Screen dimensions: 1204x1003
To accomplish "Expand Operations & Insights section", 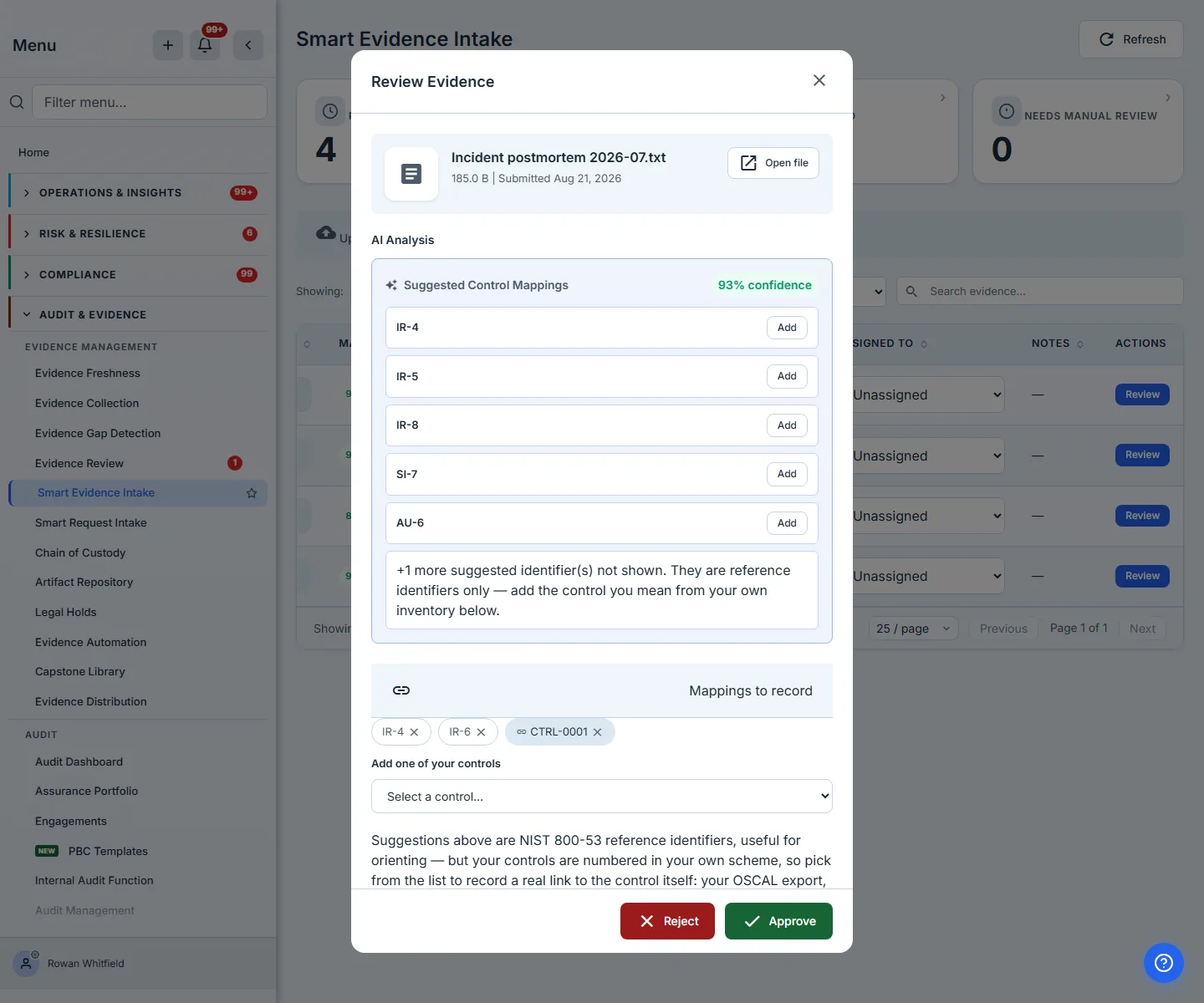I will [x=138, y=193].
